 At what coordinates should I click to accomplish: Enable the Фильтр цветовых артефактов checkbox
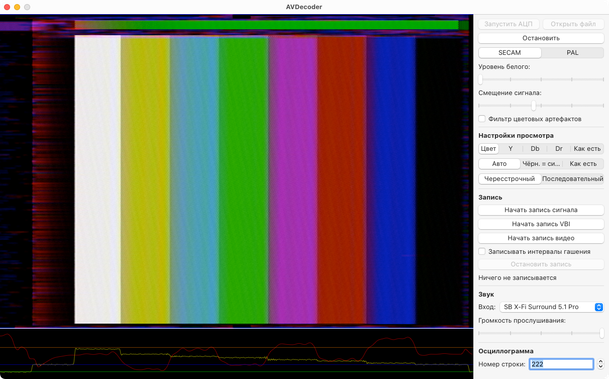tap(482, 119)
